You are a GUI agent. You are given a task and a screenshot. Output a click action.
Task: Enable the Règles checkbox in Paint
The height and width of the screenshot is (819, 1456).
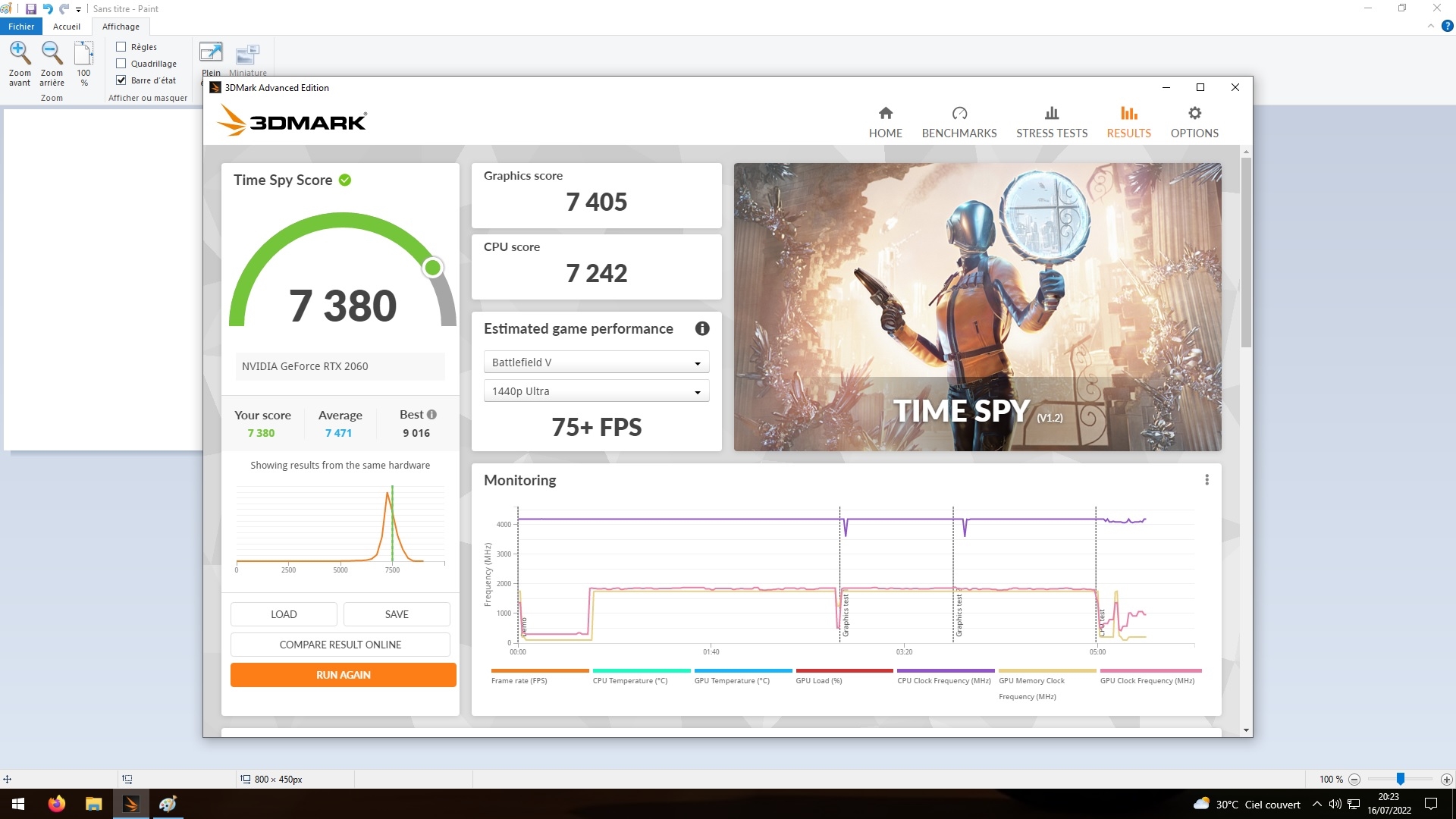tap(121, 47)
